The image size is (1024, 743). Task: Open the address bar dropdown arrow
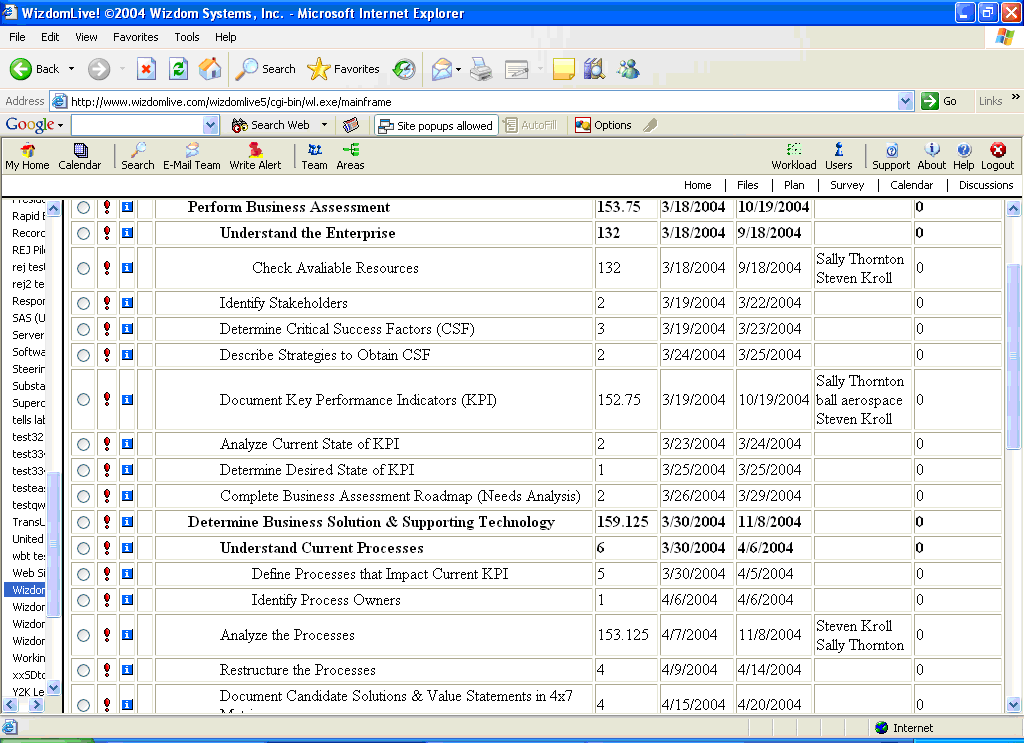905,101
